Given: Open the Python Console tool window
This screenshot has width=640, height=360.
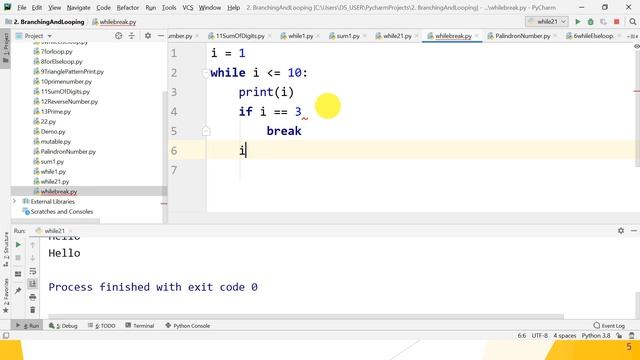Looking at the screenshot, I should (187, 326).
